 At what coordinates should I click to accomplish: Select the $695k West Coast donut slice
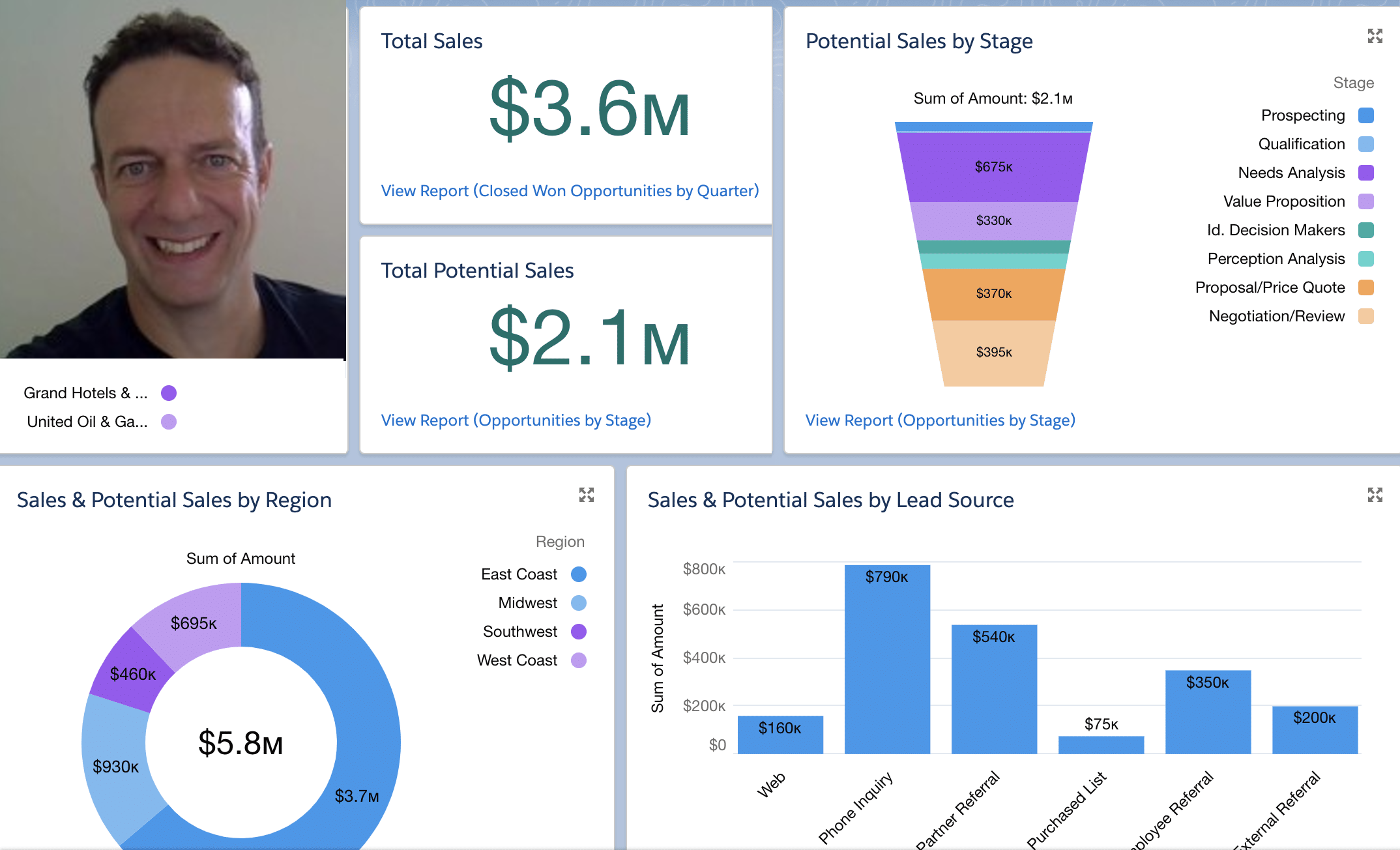[x=194, y=623]
